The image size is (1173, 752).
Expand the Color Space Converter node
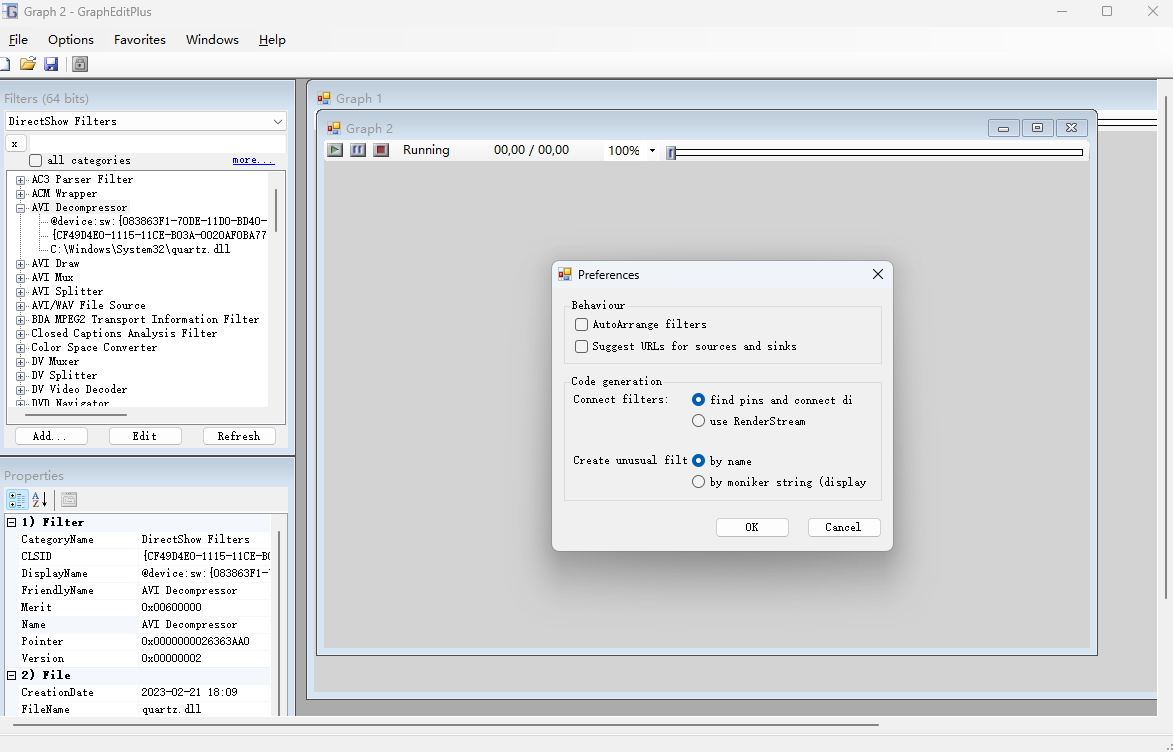[x=21, y=348]
